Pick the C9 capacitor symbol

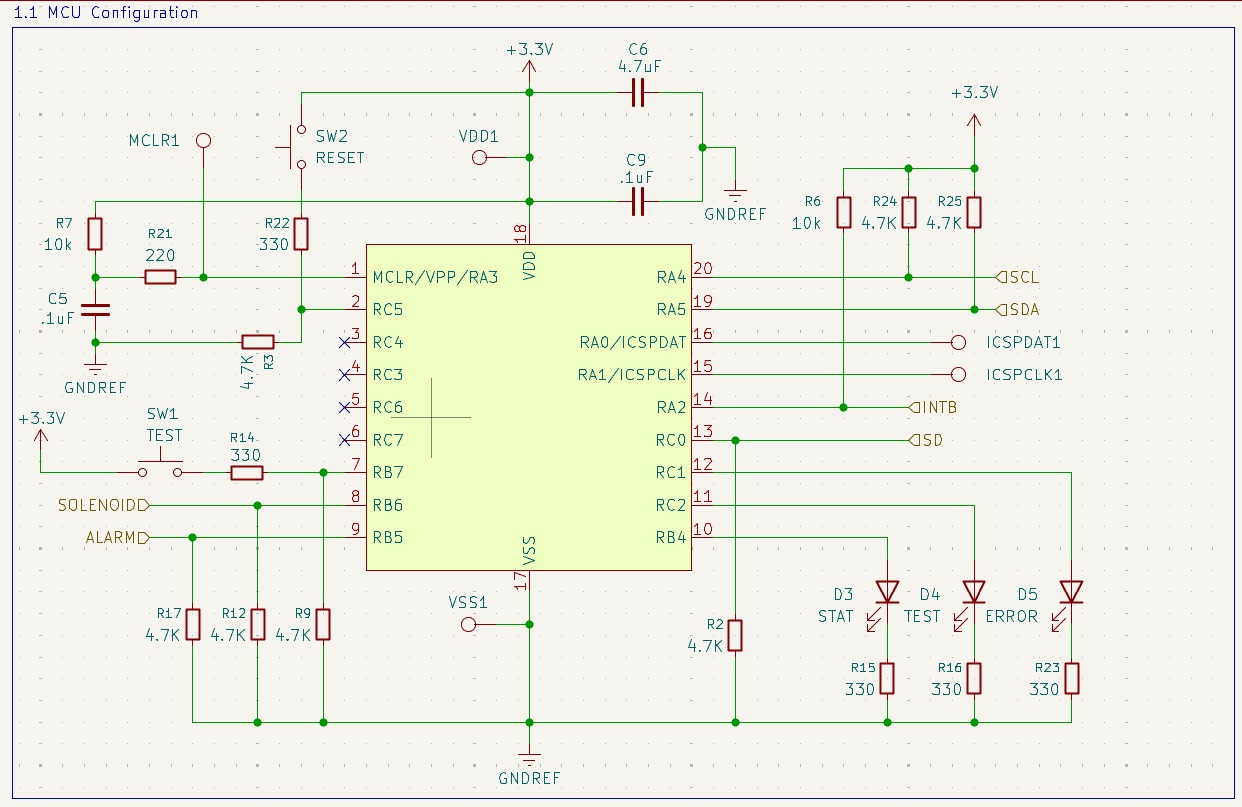(638, 203)
